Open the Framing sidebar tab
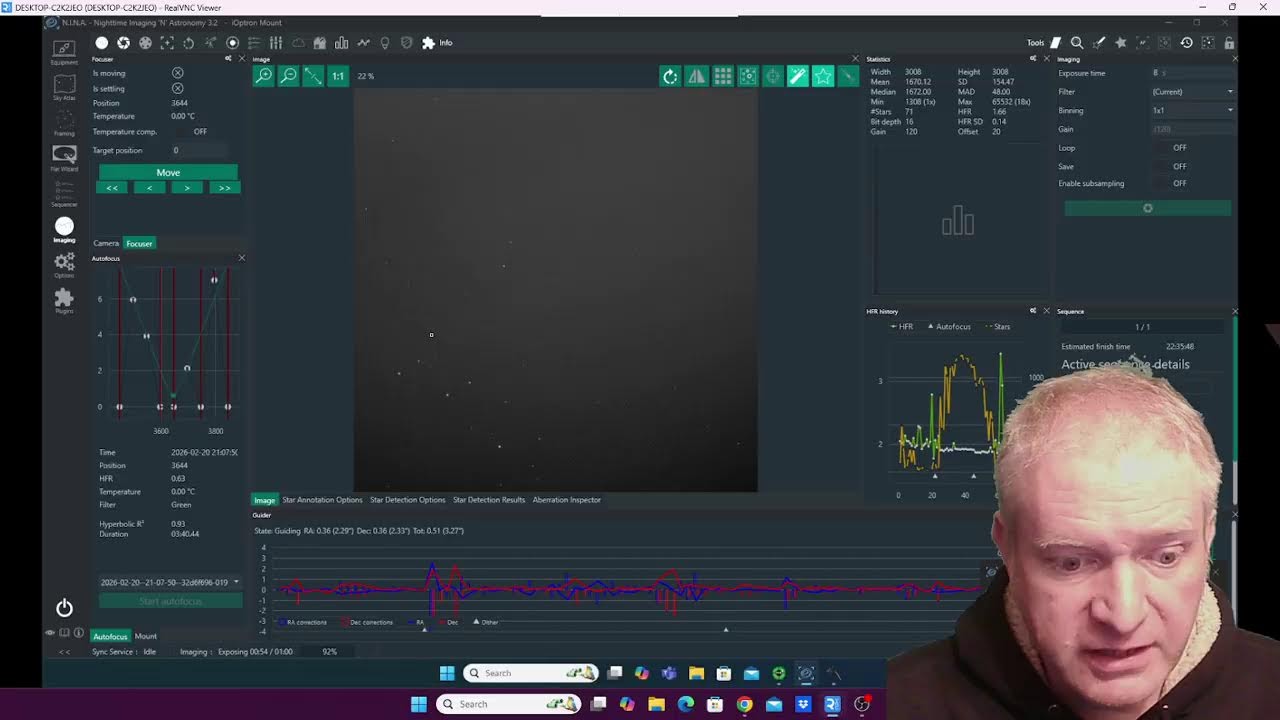The width and height of the screenshot is (1280, 720). tap(64, 123)
